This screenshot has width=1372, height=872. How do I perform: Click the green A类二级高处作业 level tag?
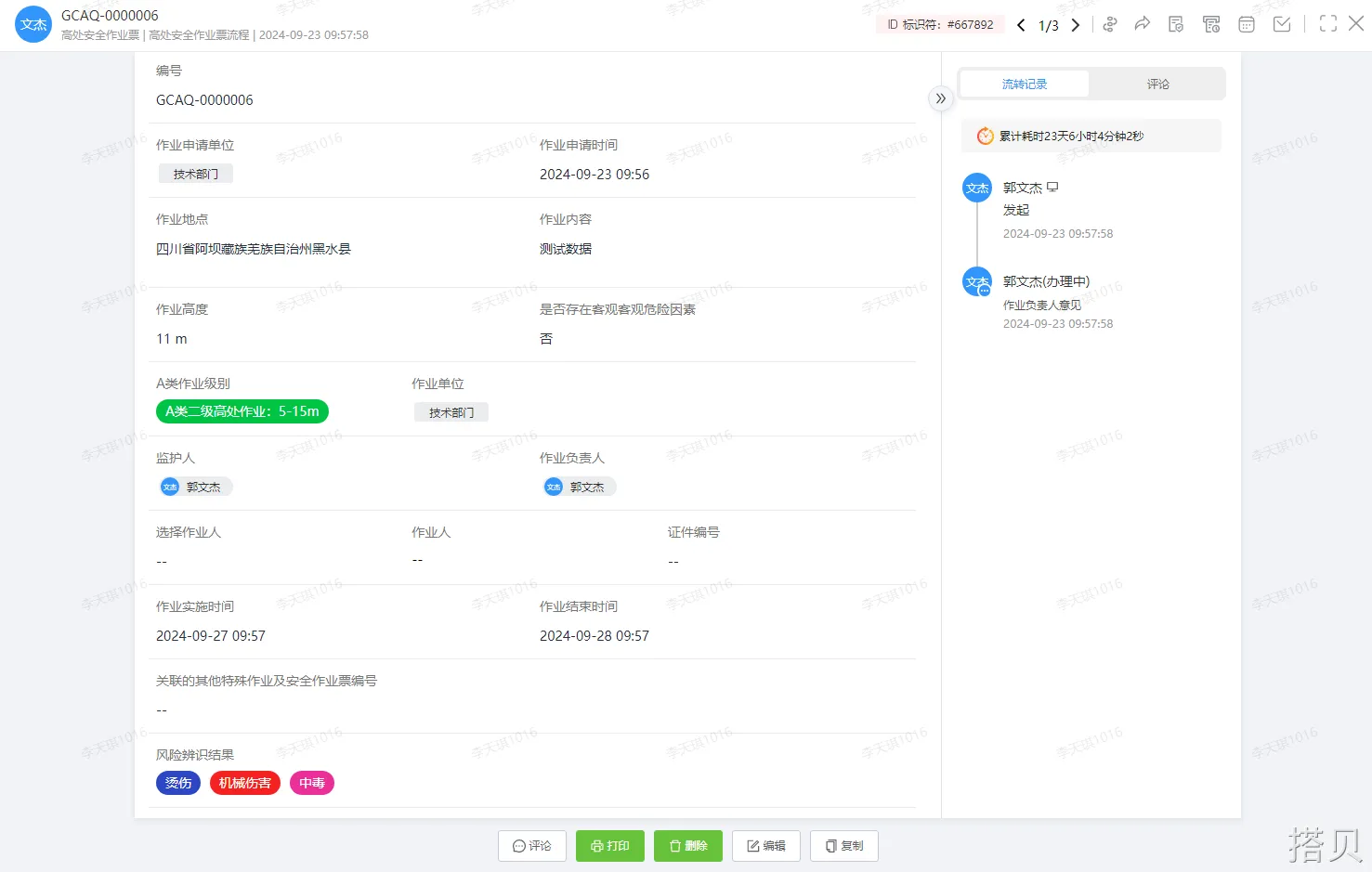242,411
